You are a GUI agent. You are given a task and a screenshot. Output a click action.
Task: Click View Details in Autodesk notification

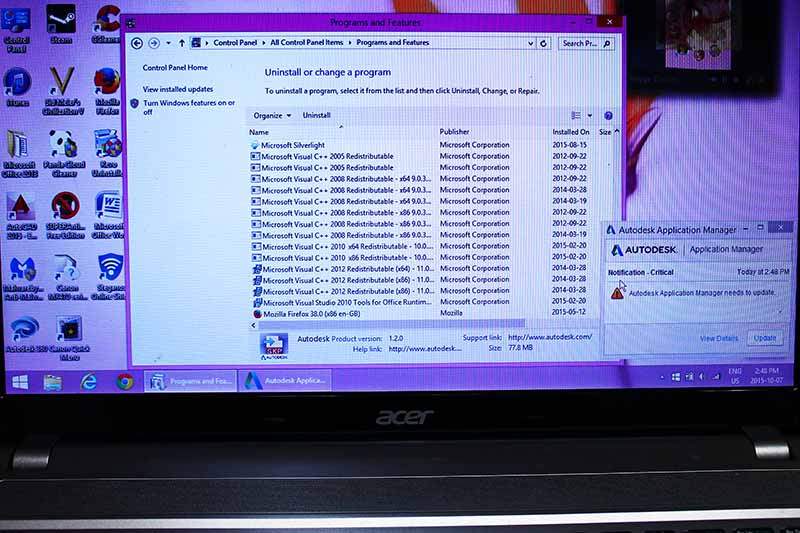point(718,338)
